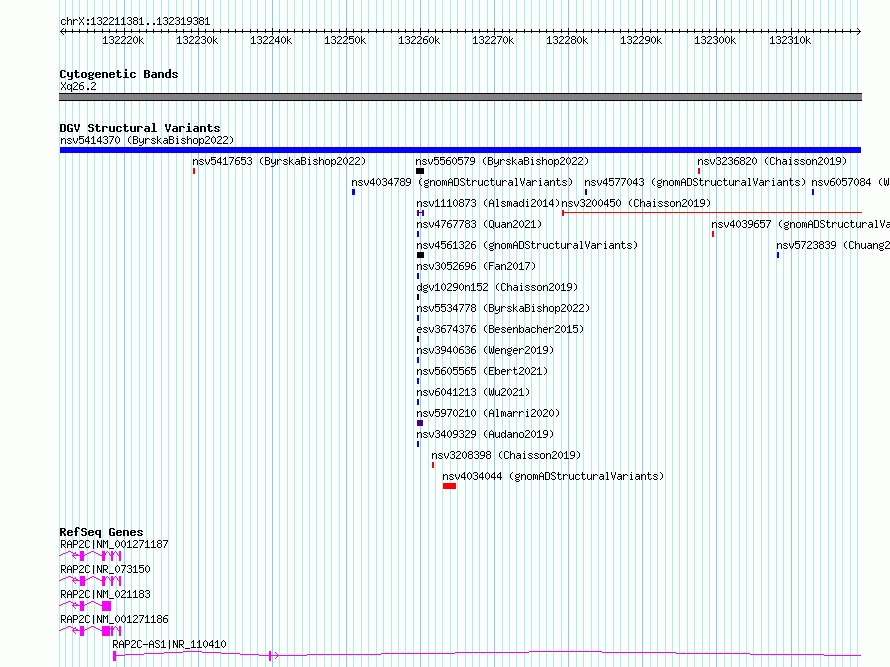Click dgv10290n152 (Chaisson2019) label
The height and width of the screenshot is (667, 890).
point(497,287)
